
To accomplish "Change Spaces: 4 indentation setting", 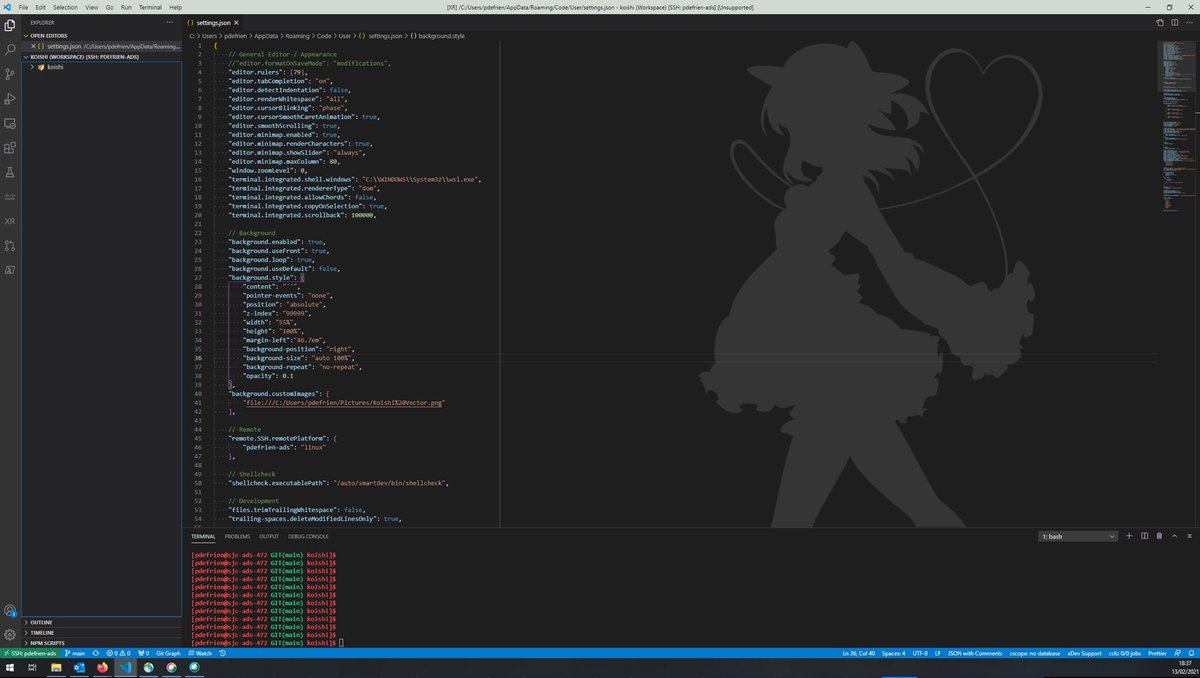I will pyautogui.click(x=893, y=653).
